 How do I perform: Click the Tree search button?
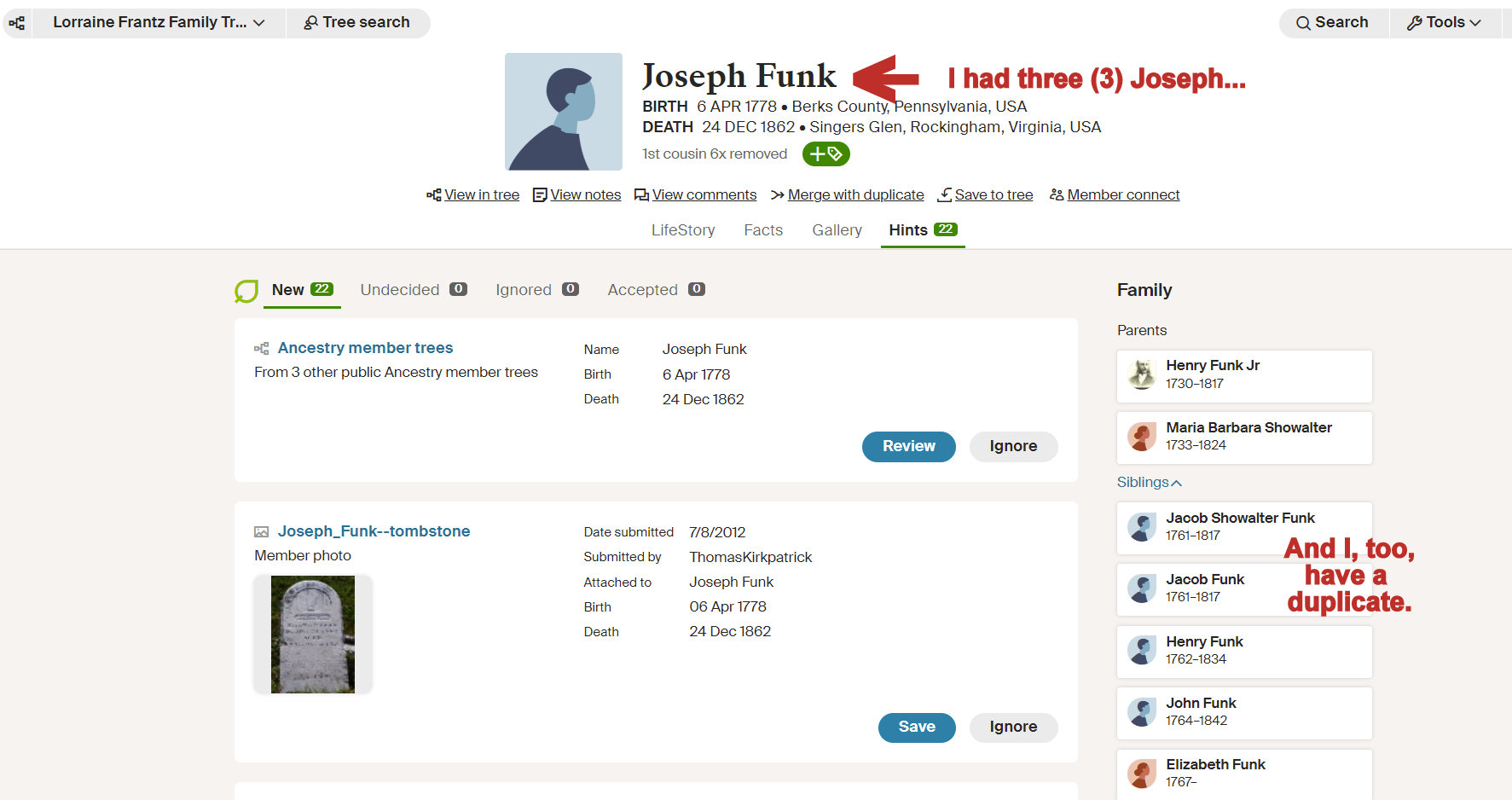point(357,23)
